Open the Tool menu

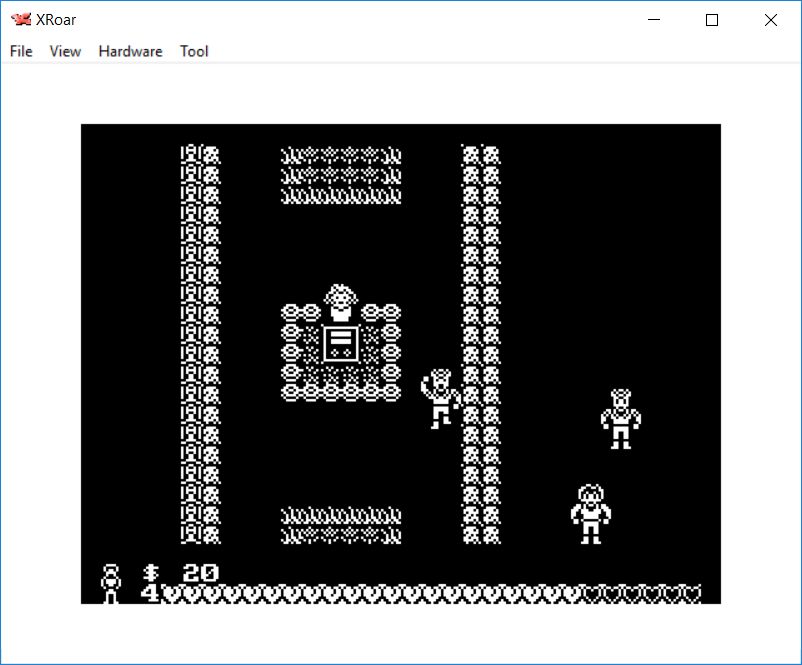click(x=194, y=51)
